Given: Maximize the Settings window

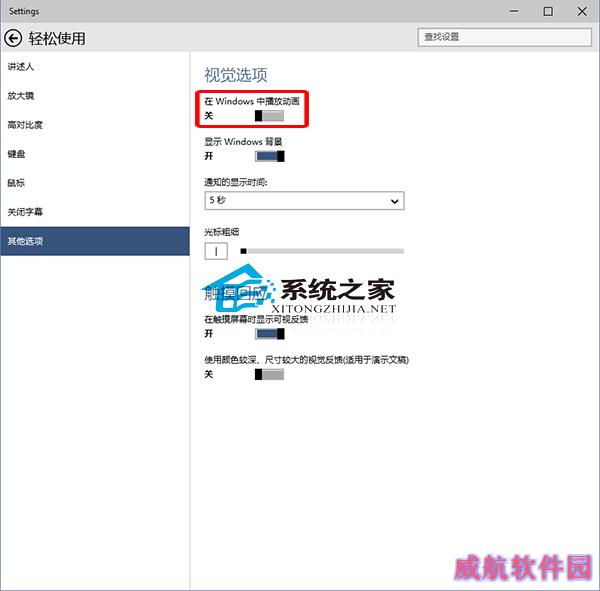Looking at the screenshot, I should (548, 11).
